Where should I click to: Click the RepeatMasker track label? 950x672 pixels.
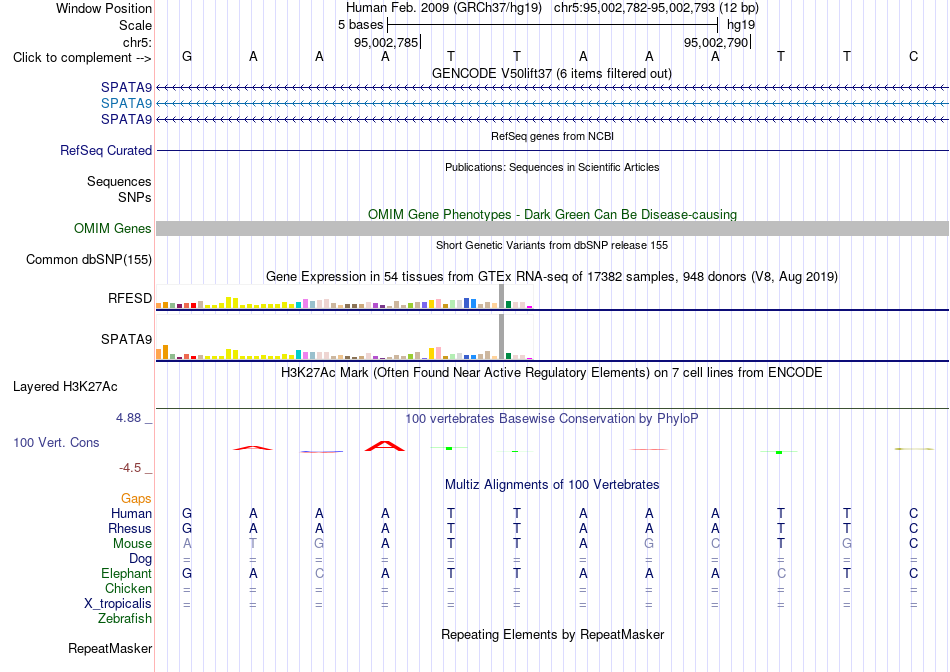(x=110, y=648)
